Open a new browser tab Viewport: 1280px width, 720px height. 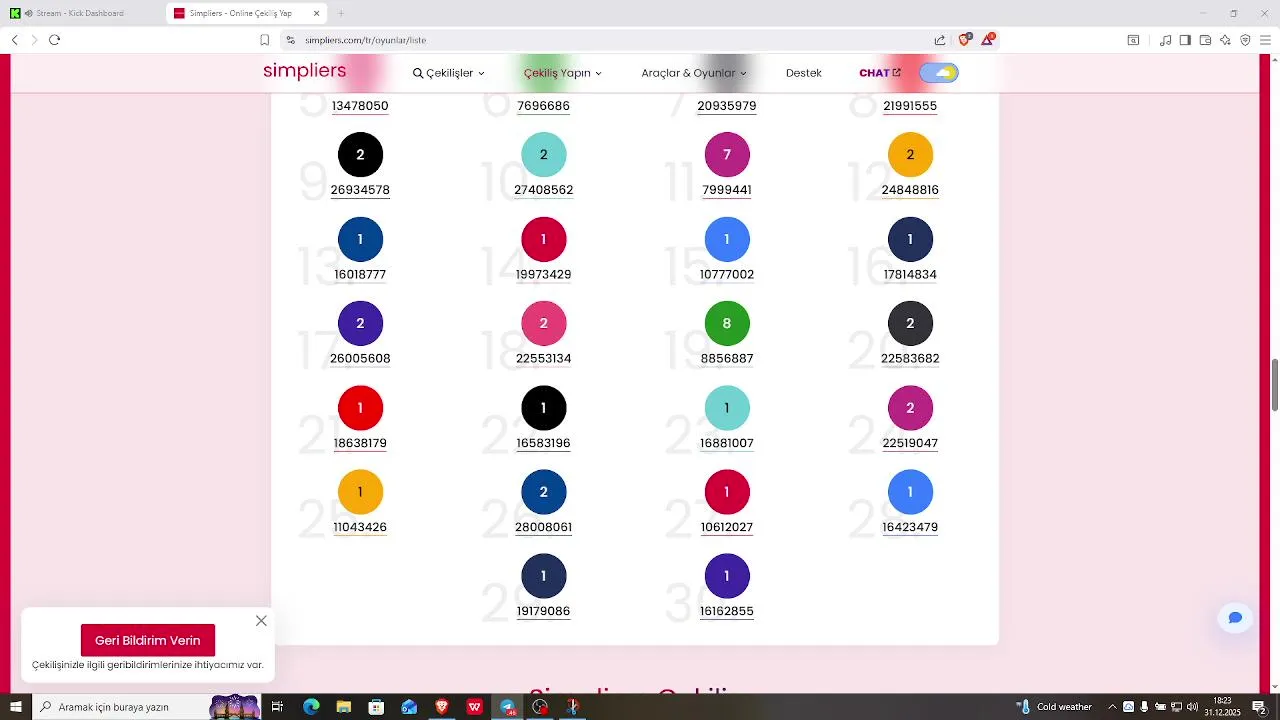tap(341, 13)
